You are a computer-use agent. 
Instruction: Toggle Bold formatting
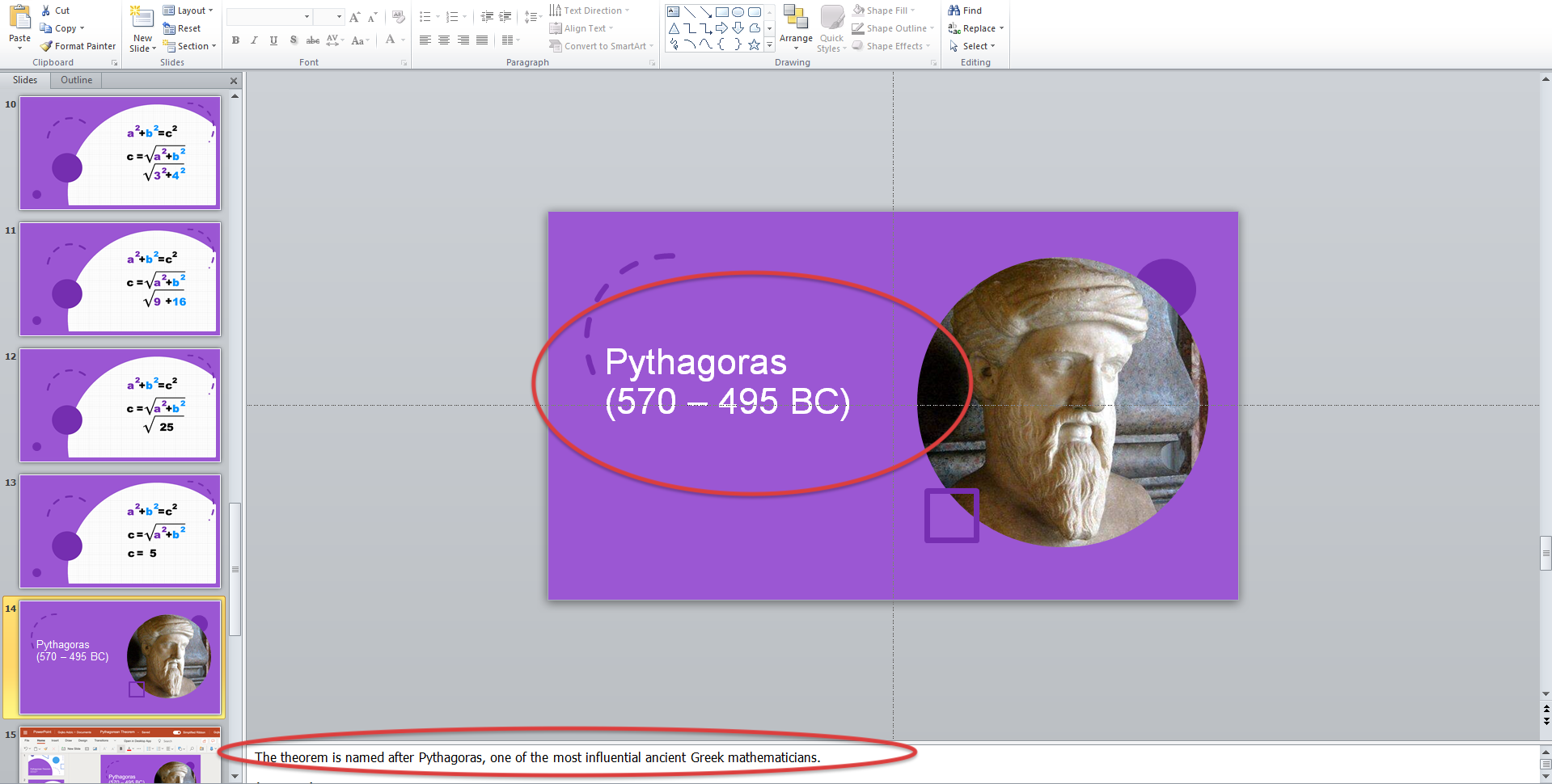tap(235, 40)
